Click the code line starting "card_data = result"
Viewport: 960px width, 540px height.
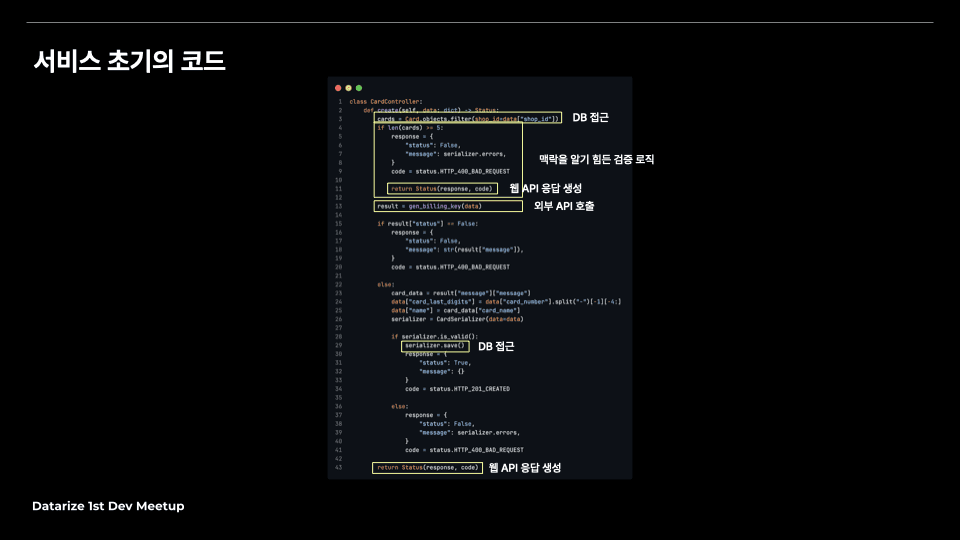(x=461, y=293)
